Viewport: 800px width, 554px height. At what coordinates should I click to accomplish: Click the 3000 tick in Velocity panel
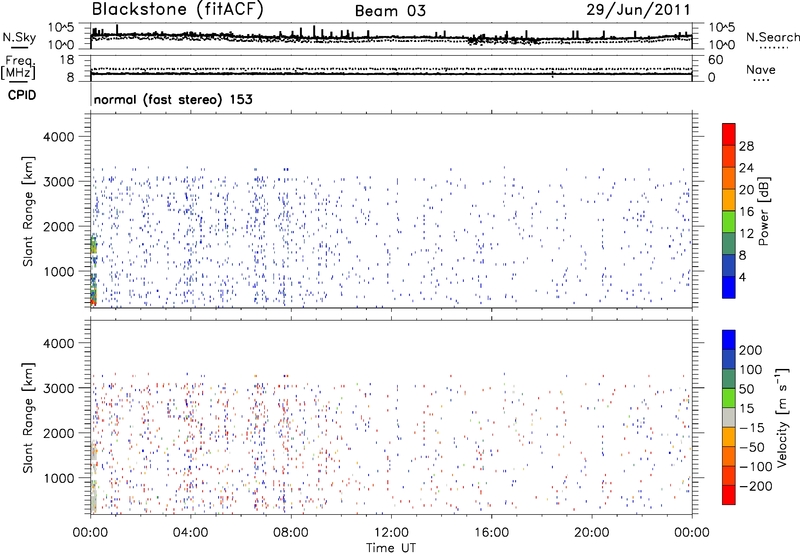58,388
